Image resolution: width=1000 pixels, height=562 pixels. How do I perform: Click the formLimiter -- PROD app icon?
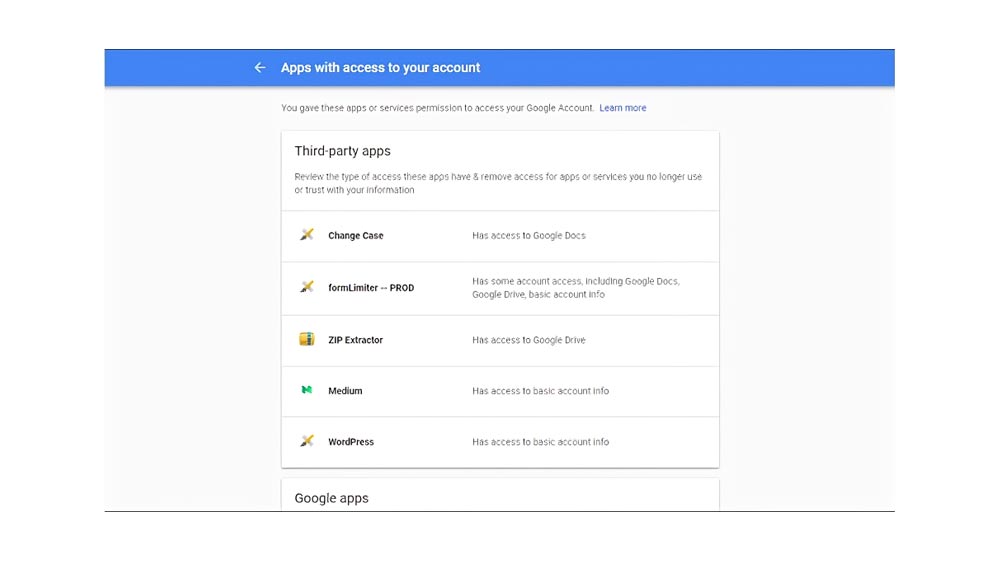tap(307, 287)
